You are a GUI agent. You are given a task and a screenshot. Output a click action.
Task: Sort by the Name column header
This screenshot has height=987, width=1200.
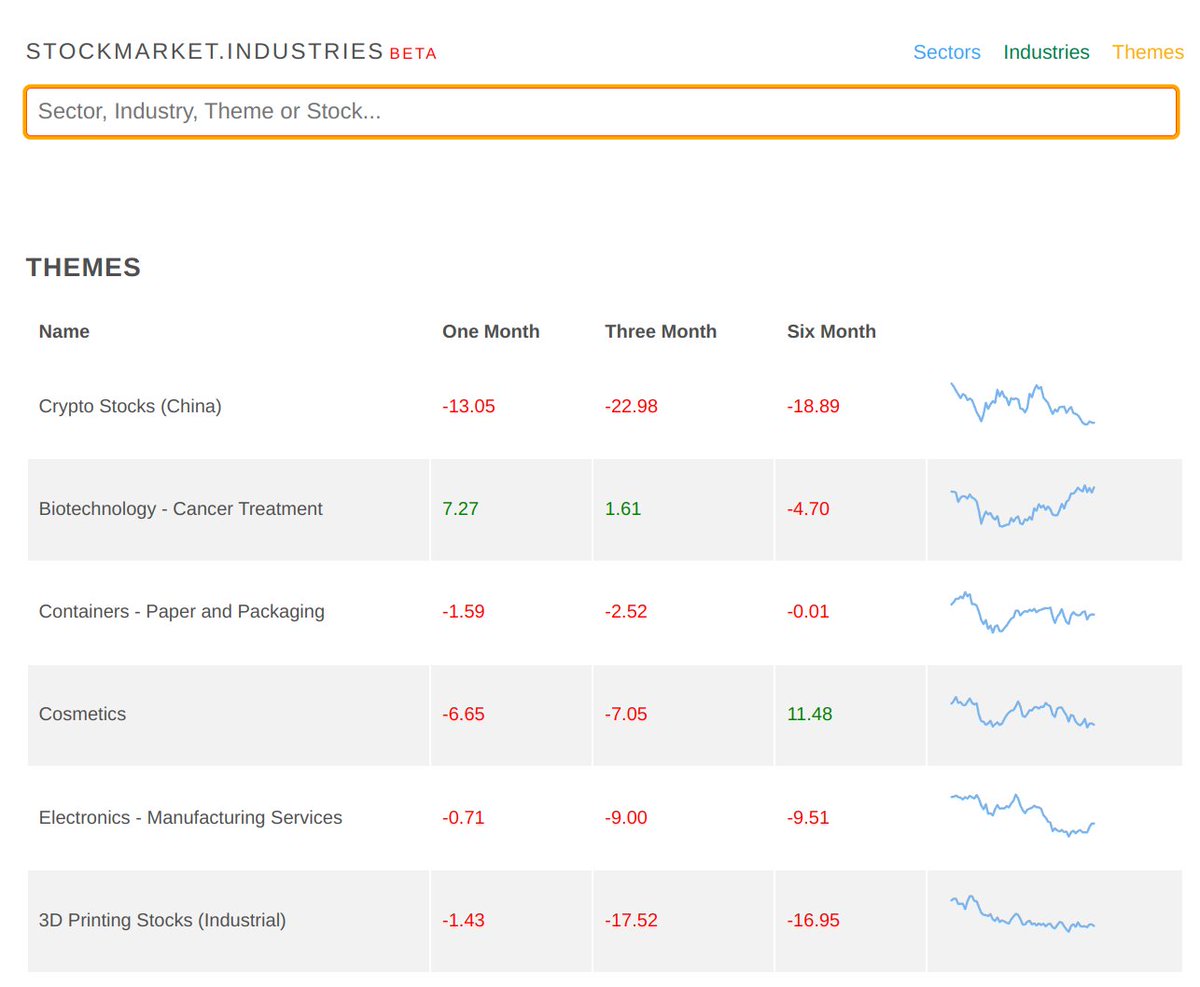64,331
